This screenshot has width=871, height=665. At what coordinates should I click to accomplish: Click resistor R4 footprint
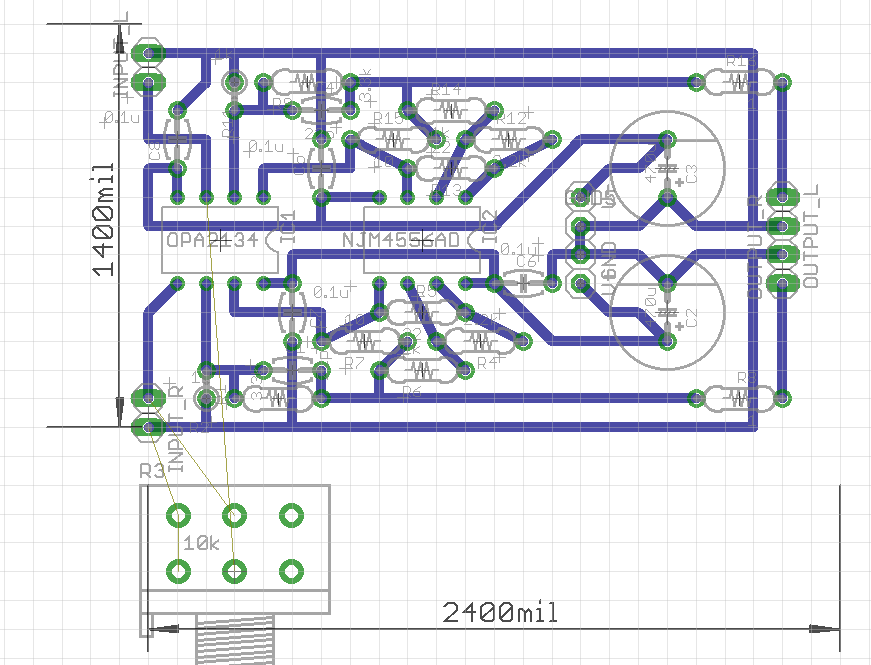[x=478, y=341]
